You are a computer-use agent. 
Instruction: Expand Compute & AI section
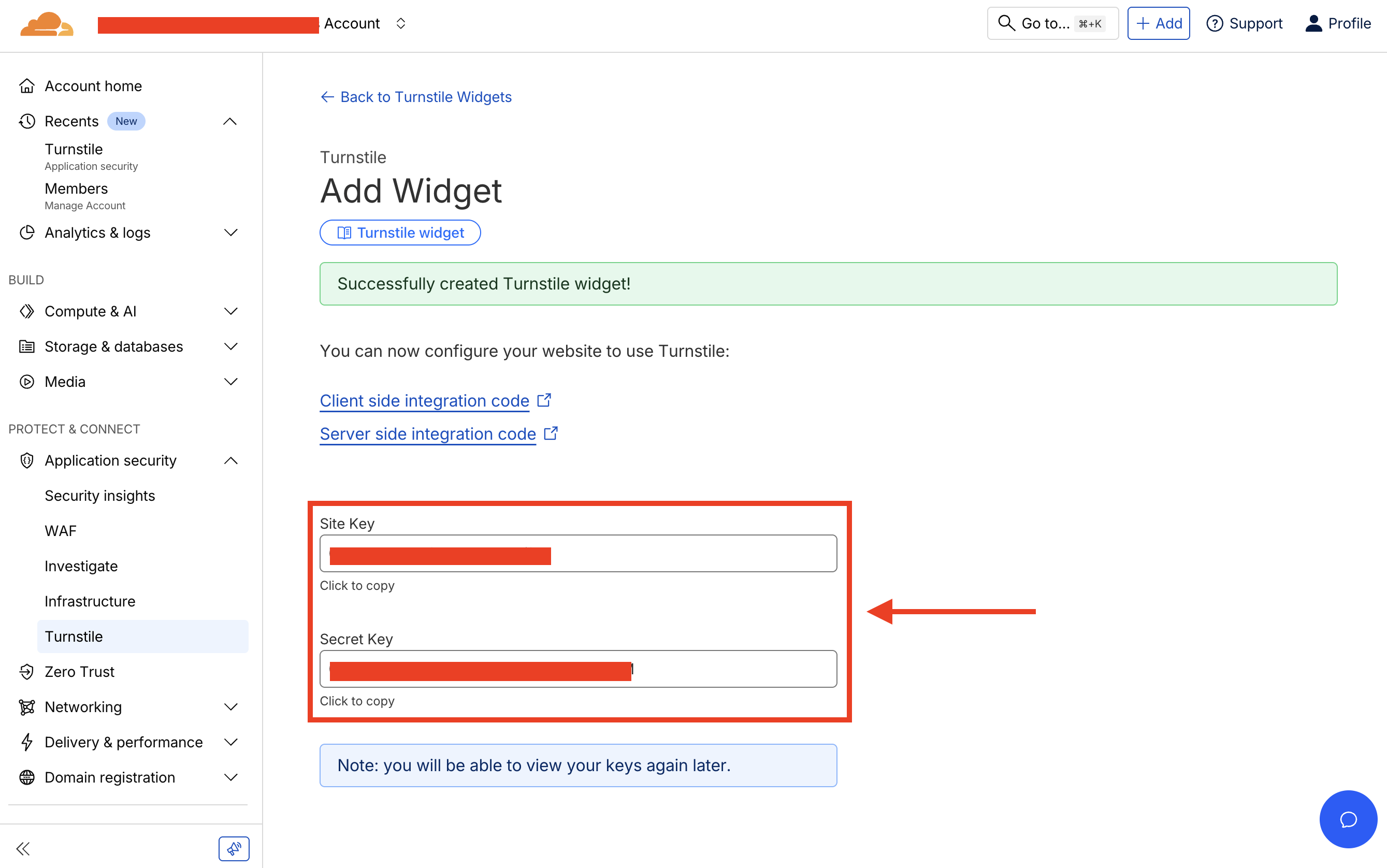[x=231, y=311]
